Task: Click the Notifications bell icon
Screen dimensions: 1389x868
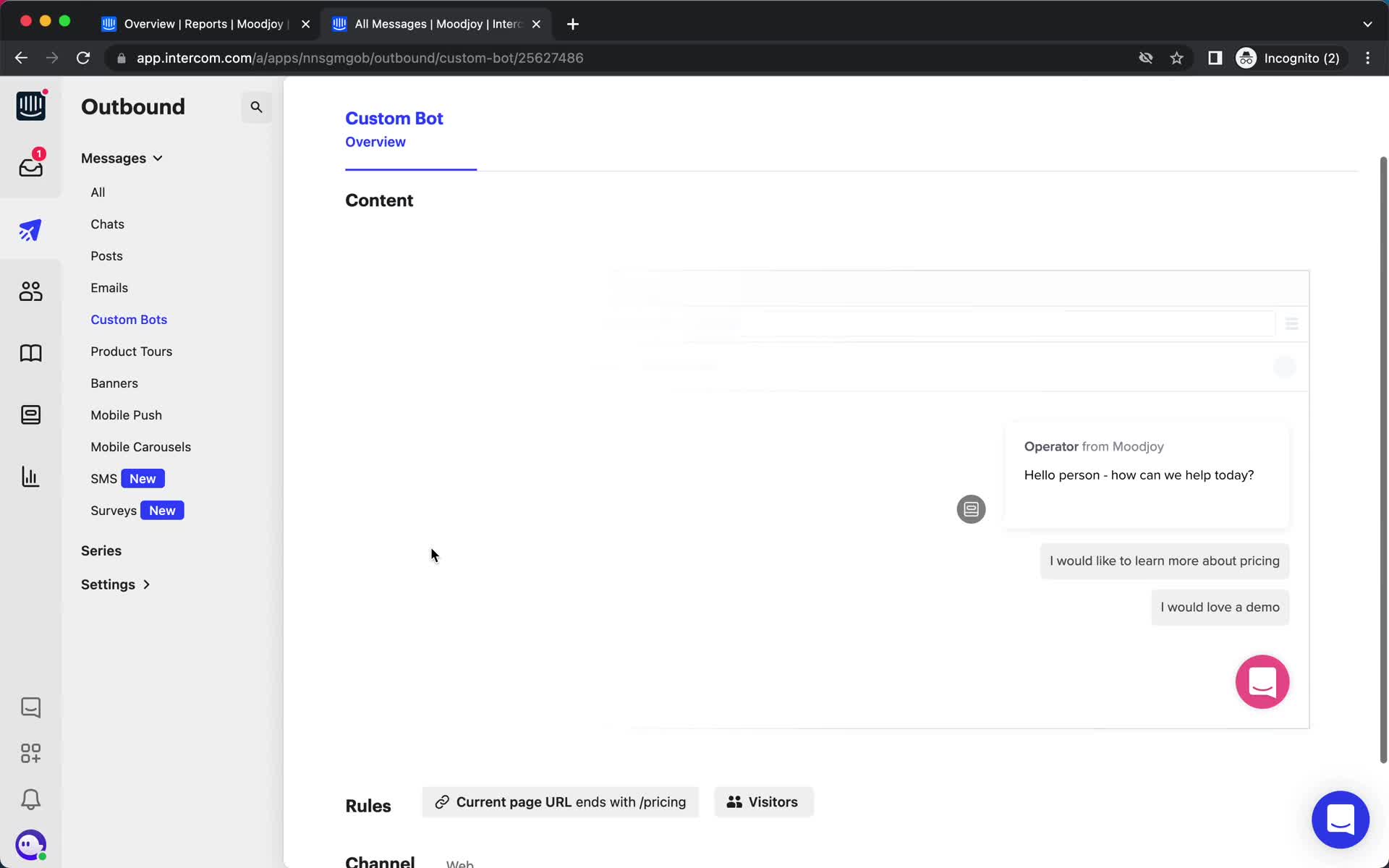Action: coord(30,800)
